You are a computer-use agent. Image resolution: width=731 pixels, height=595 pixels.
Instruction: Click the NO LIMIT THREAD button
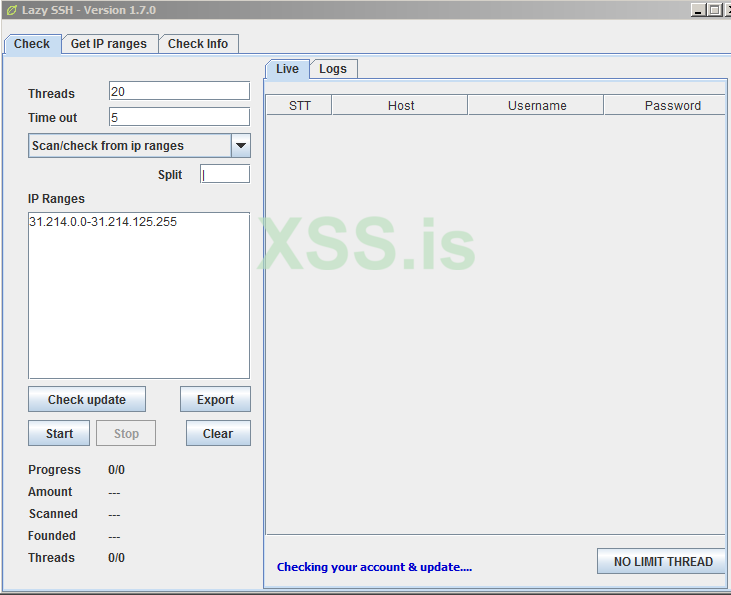pyautogui.click(x=662, y=561)
